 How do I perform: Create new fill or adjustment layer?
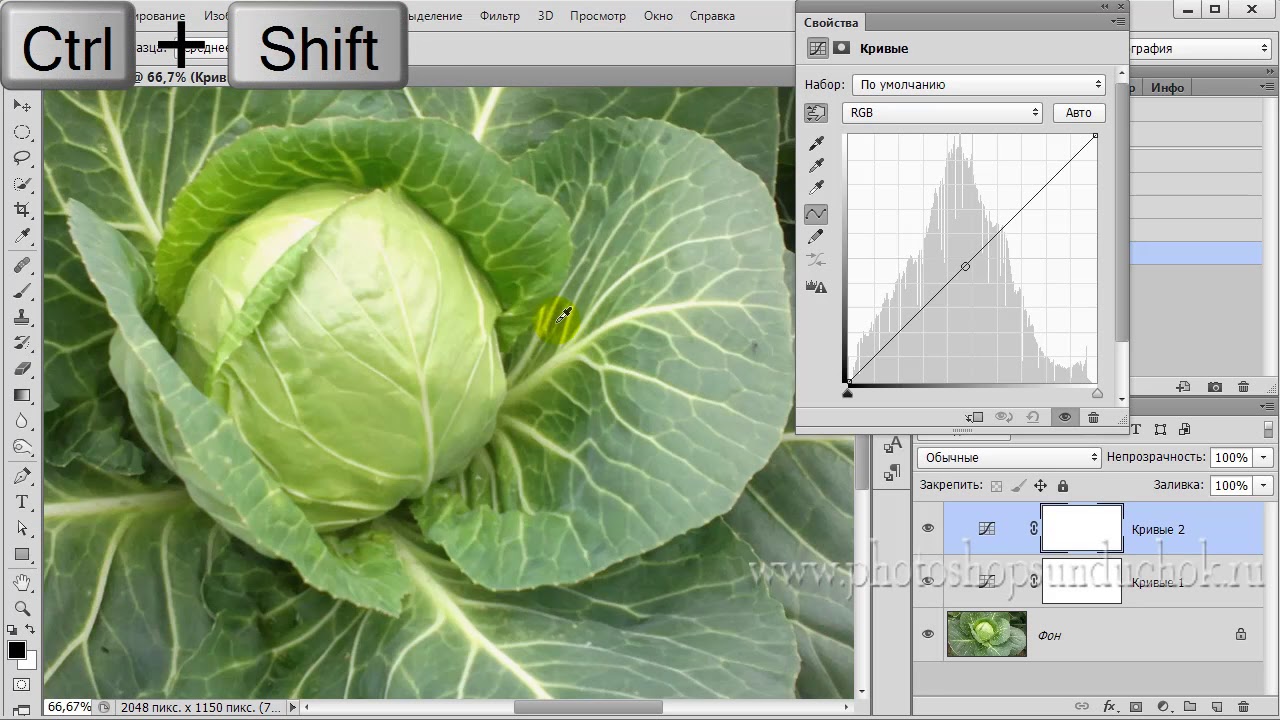1163,706
